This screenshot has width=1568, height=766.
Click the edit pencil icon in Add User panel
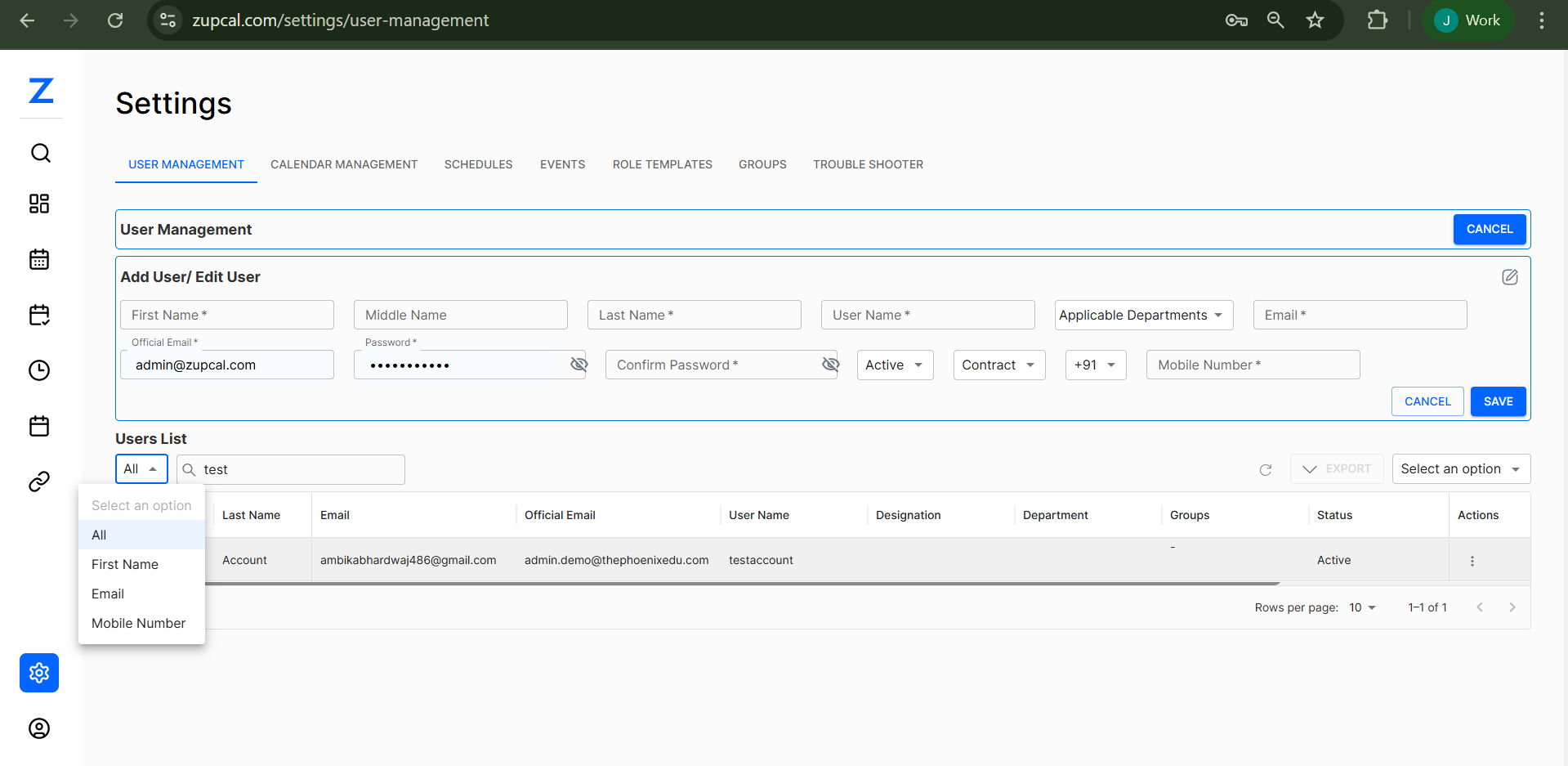tap(1510, 277)
